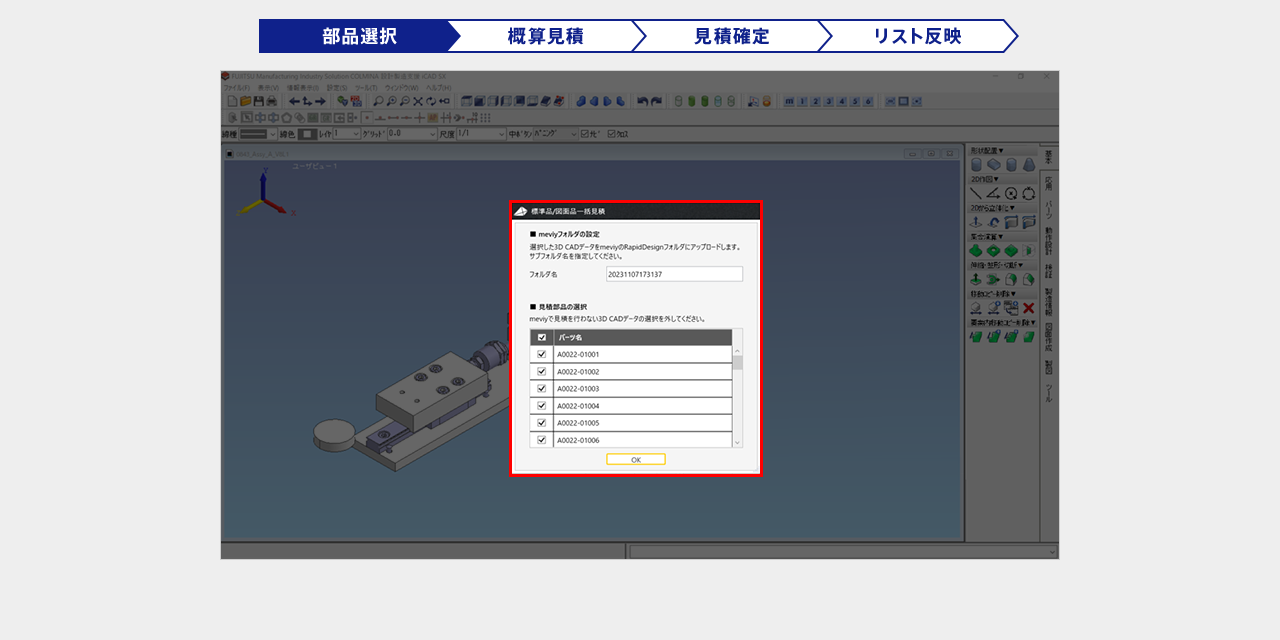1280x640 pixels.
Task: Click the zoom-in magnifier icon
Action: tap(391, 101)
